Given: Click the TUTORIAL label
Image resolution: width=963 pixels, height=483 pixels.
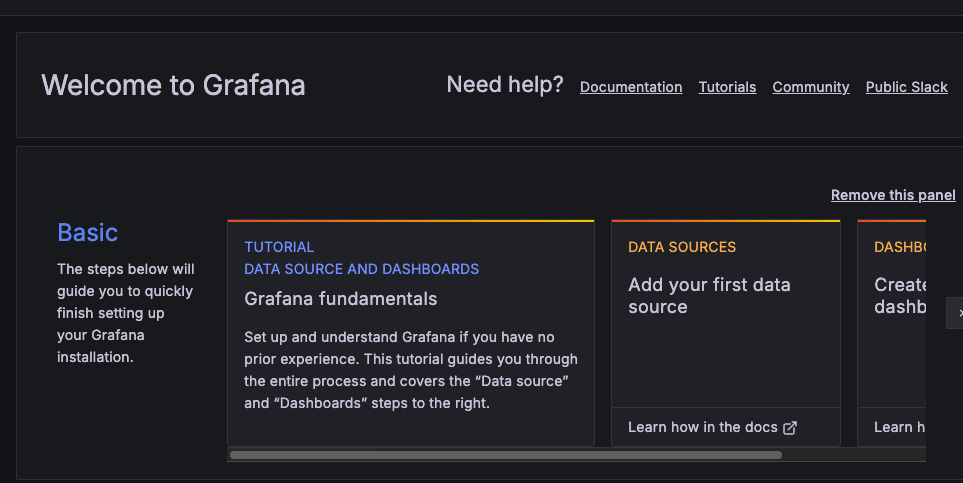Looking at the screenshot, I should (x=279, y=247).
